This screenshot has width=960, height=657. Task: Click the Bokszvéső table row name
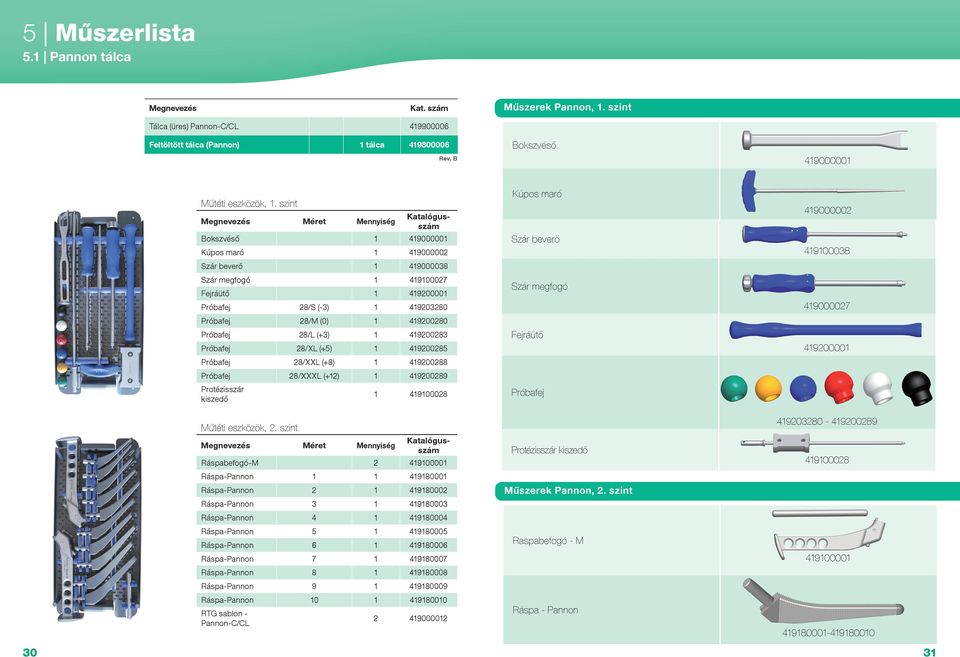pyautogui.click(x=220, y=239)
